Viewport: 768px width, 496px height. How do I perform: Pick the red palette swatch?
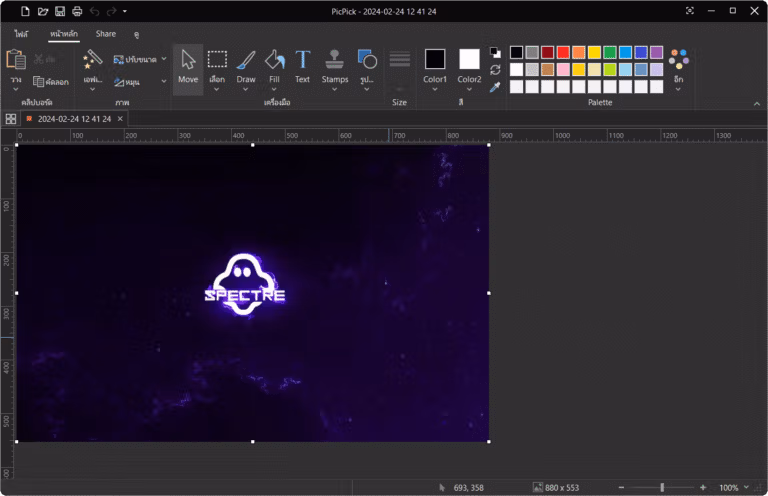pos(563,52)
